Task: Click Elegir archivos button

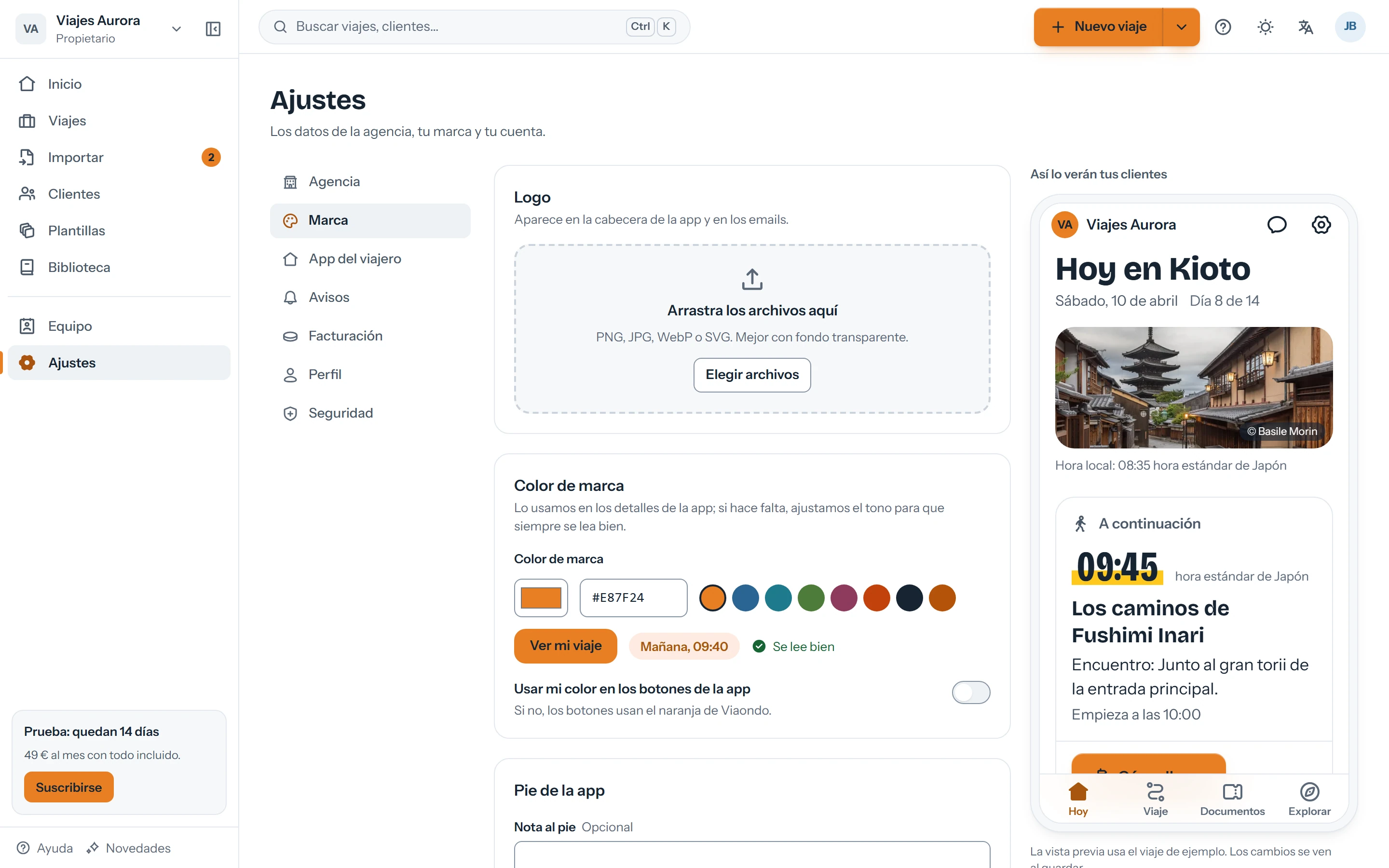Action: point(752,375)
